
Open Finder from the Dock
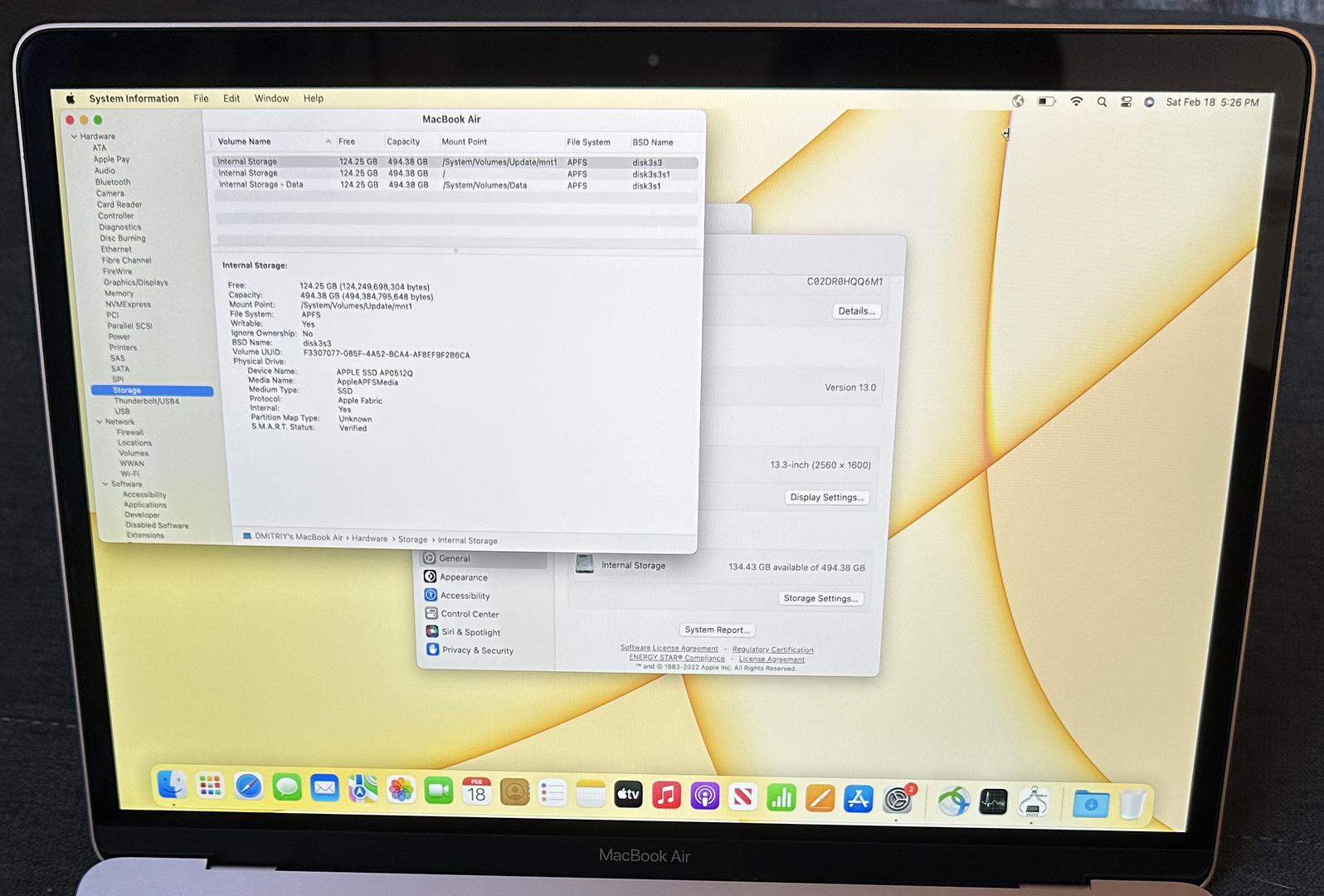172,785
